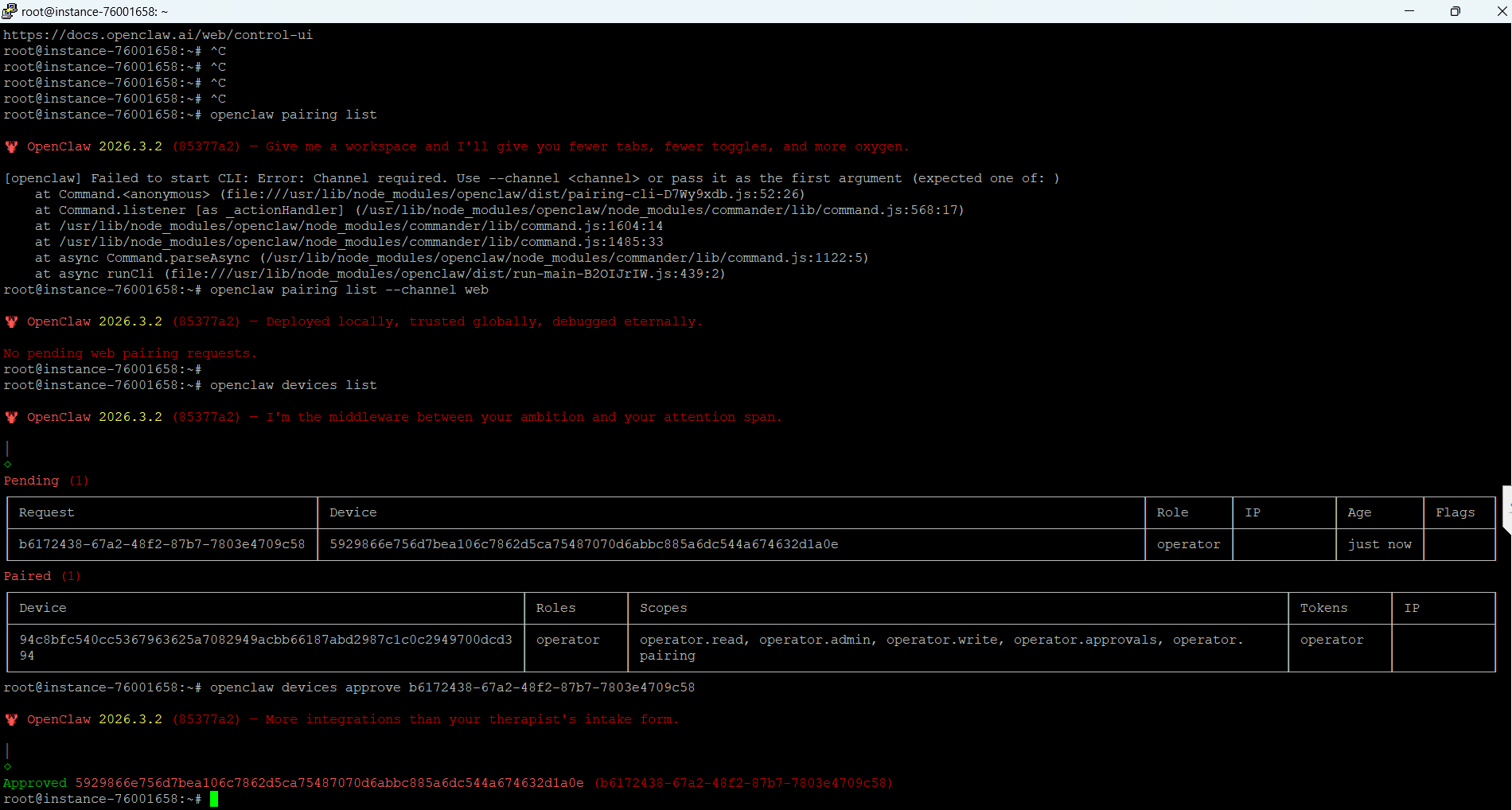The height and width of the screenshot is (810, 1512).
Task: Click the 'just now' Age cell
Action: 1379,544
